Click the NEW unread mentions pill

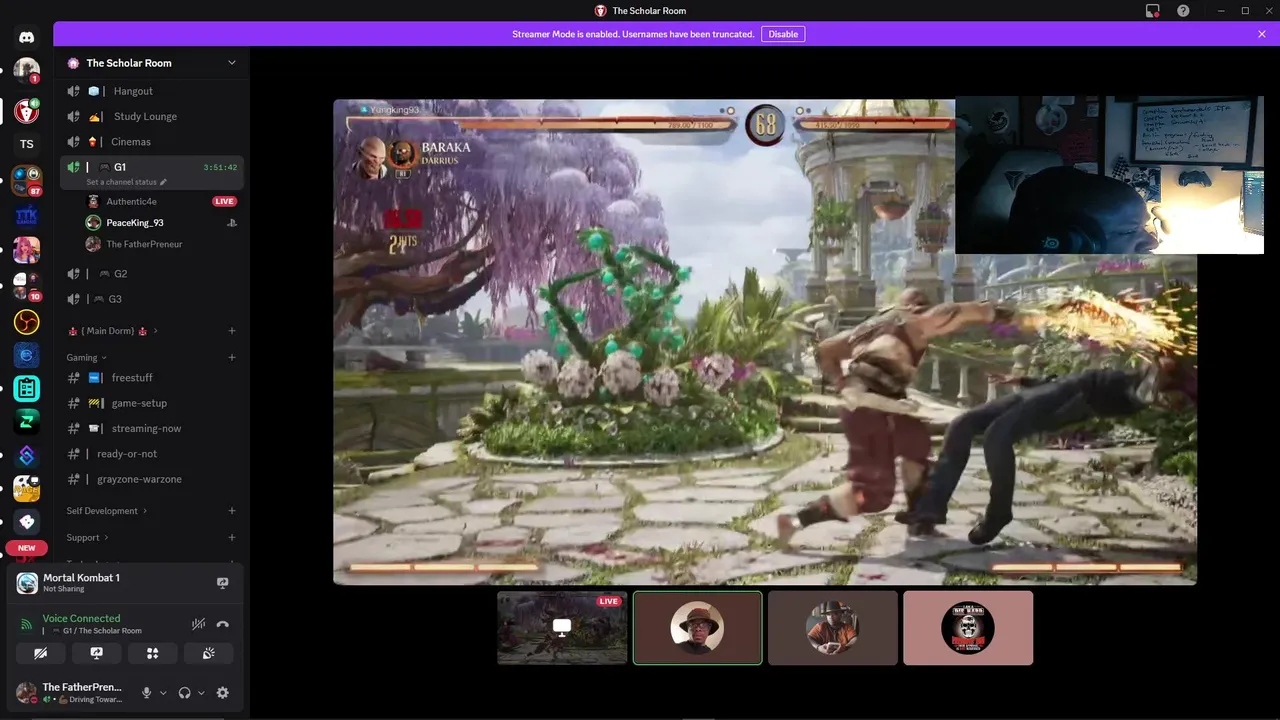pyautogui.click(x=27, y=548)
